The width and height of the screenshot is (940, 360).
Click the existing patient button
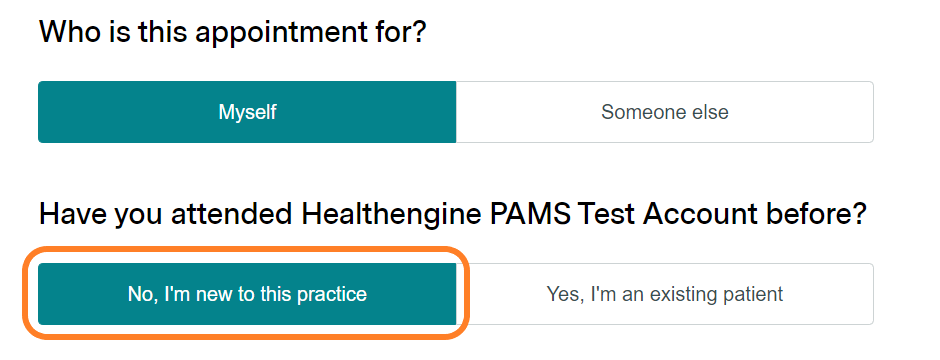click(664, 294)
